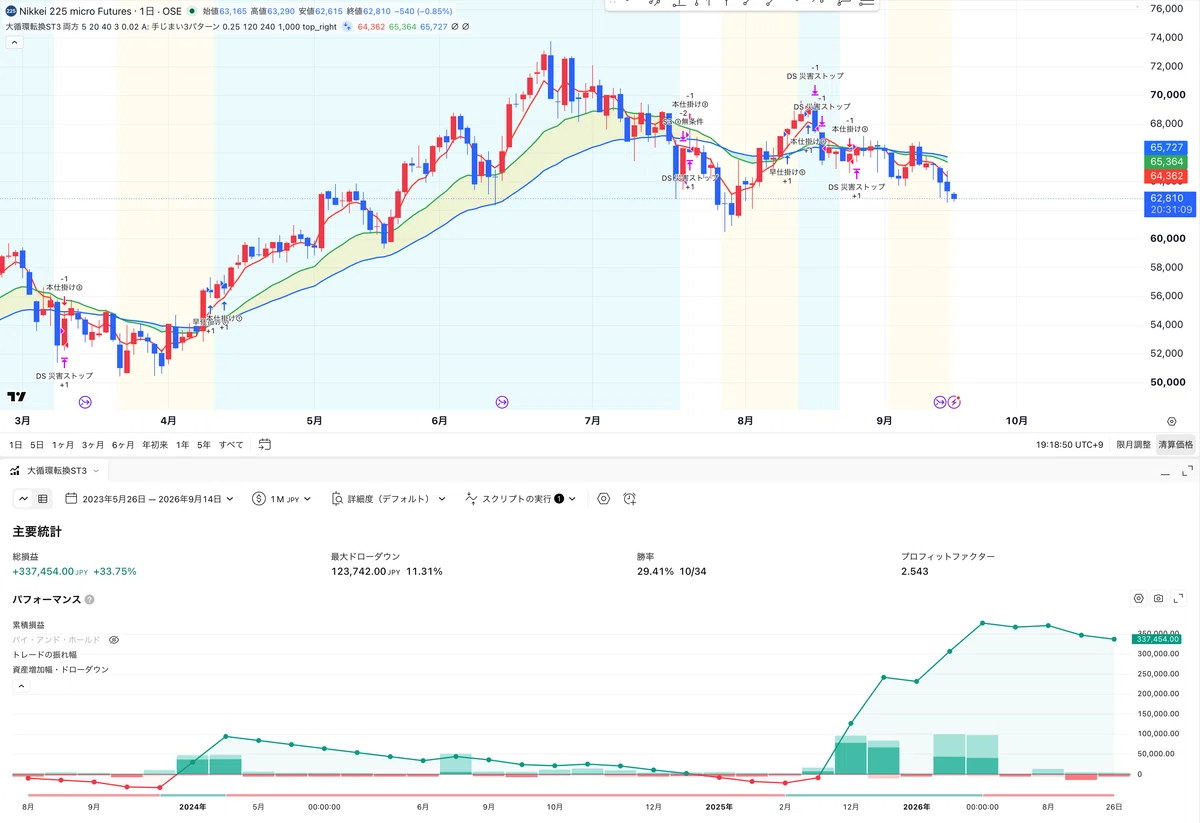Open the 1M JPY initial capital dropdown
Screen dimensions: 1200x823
click(282, 498)
